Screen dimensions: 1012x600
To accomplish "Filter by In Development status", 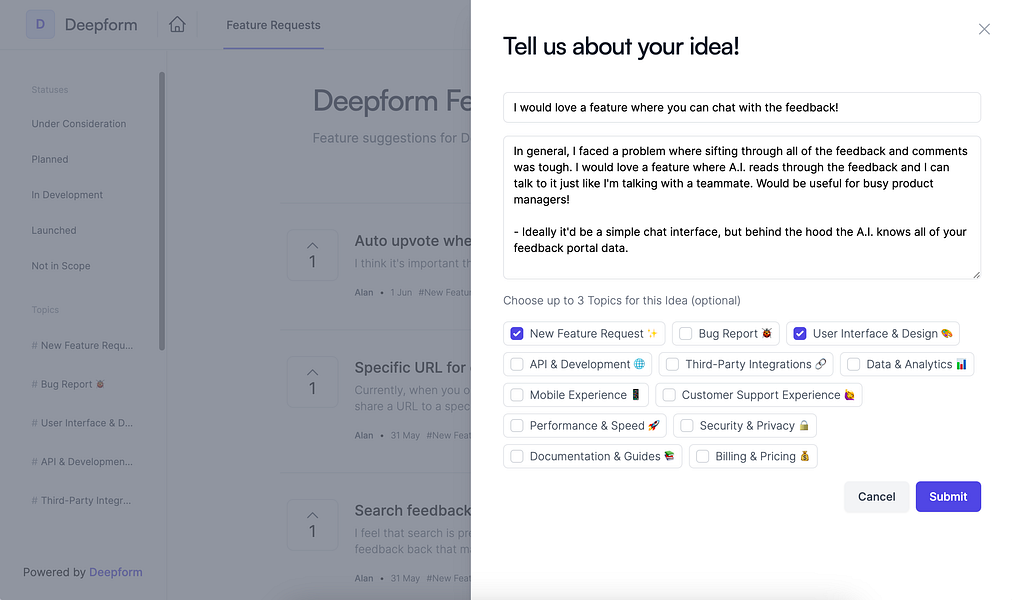I will tap(67, 195).
